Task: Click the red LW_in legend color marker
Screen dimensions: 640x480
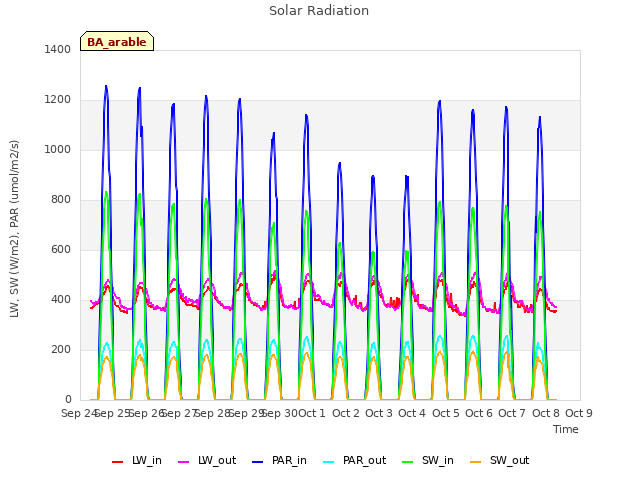Action: point(118,462)
